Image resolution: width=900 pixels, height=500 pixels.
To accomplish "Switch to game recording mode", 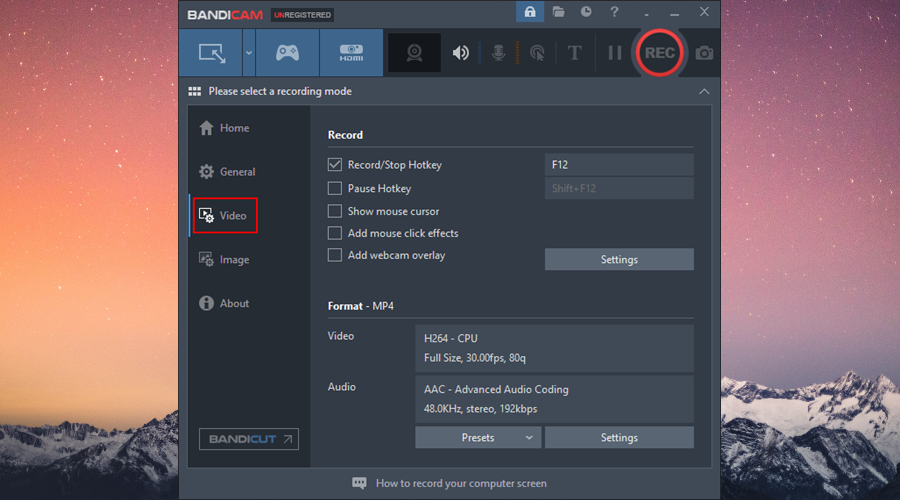I will pos(287,53).
